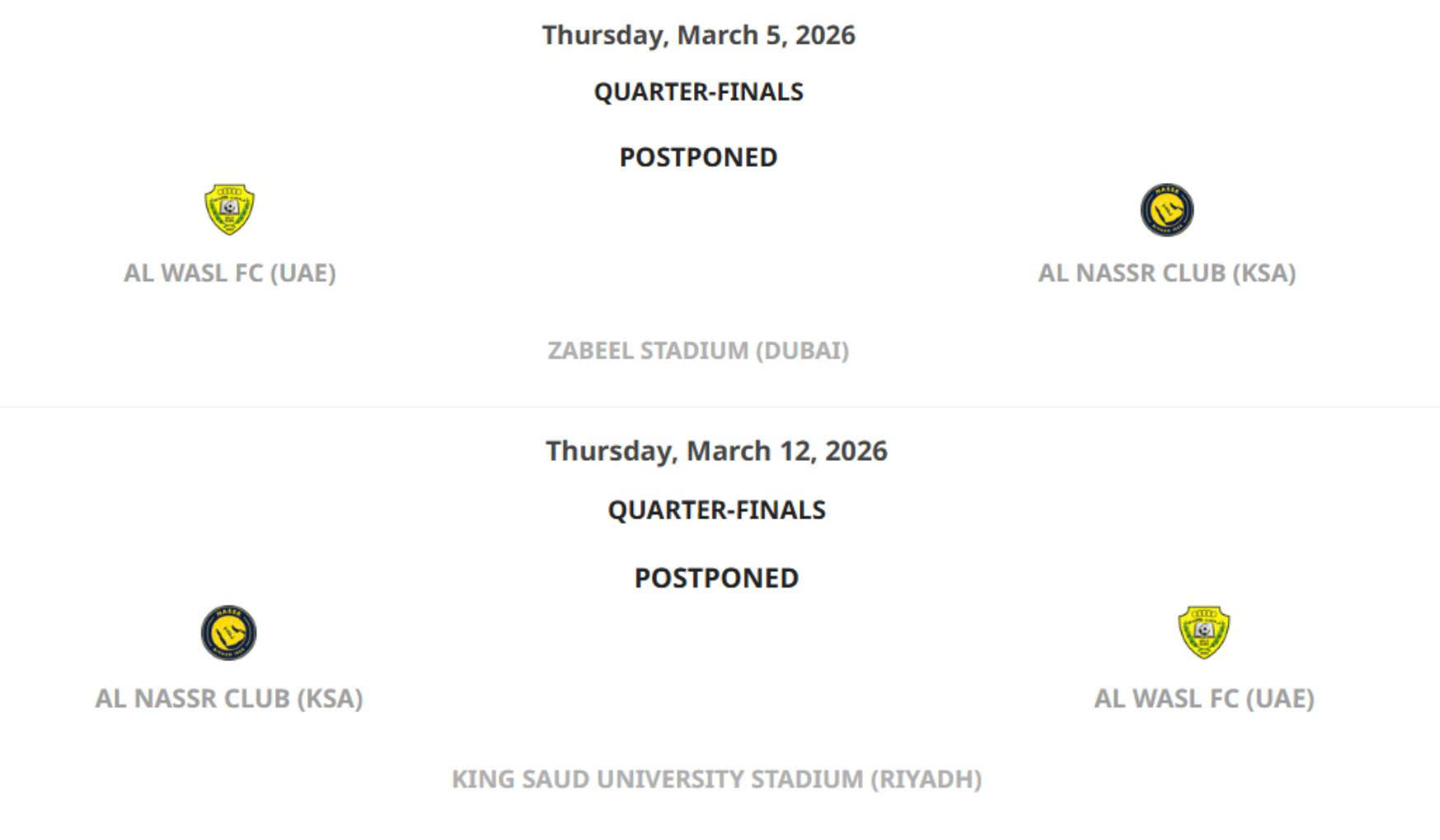Select AL NASSR CLUB (KSA) in March 12 fixture
The height and width of the screenshot is (840, 1440).
click(x=228, y=698)
